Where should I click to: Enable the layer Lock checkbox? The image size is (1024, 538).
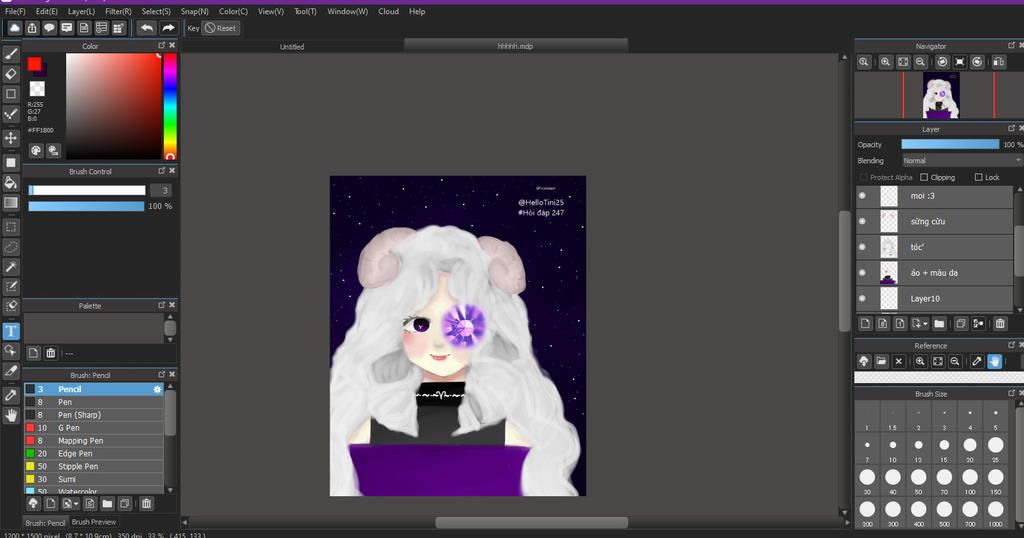[978, 177]
